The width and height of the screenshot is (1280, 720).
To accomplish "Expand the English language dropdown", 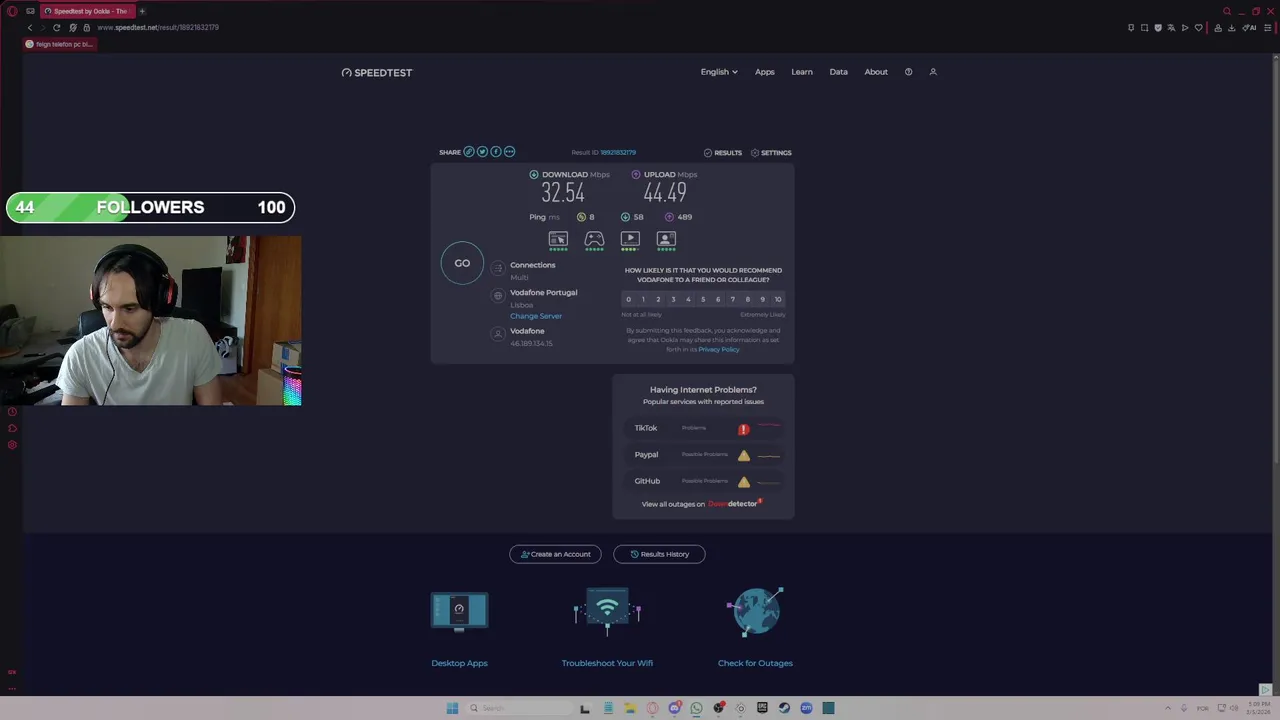I will click(719, 72).
